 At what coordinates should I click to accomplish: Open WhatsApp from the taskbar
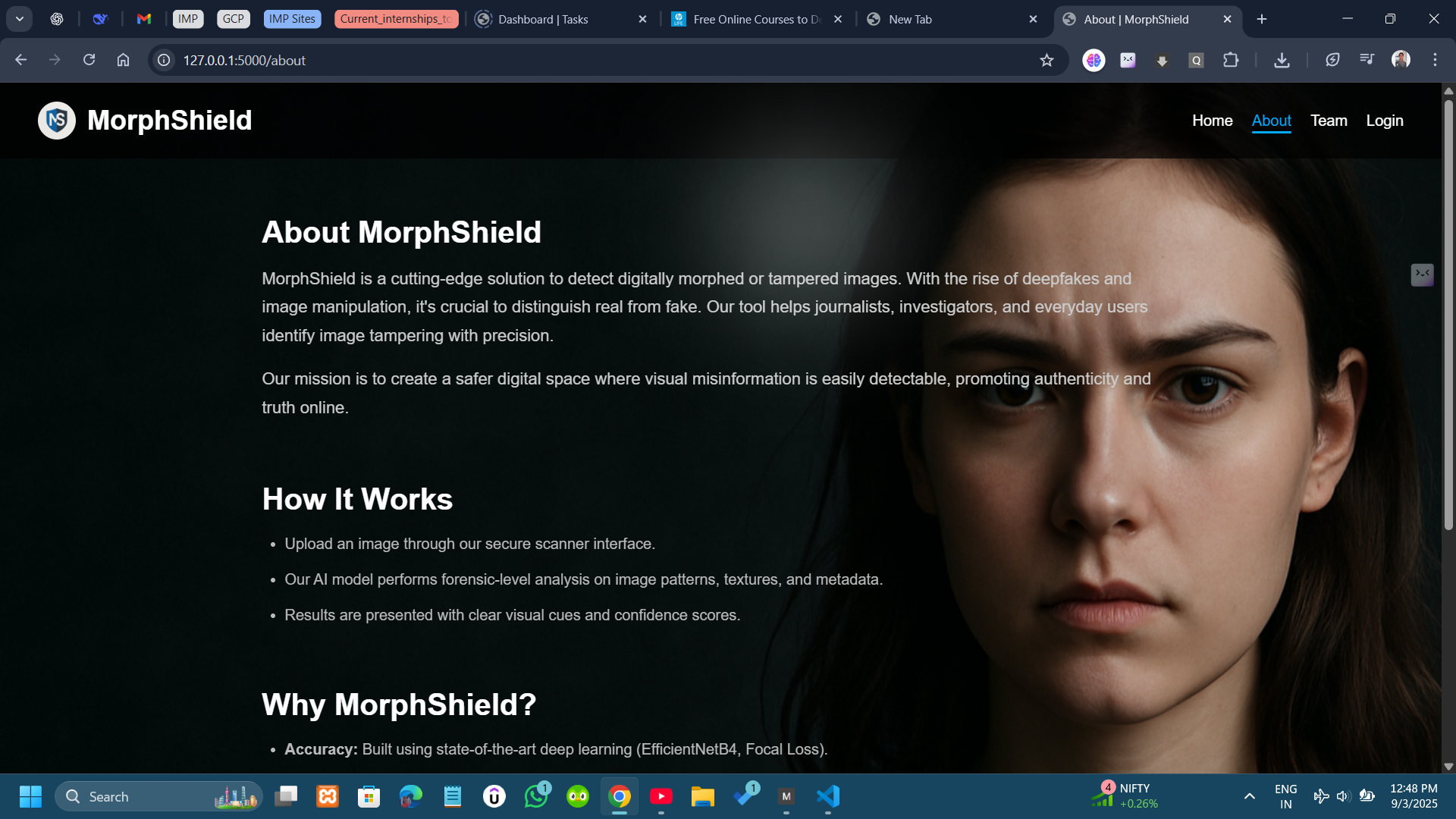[x=536, y=796]
